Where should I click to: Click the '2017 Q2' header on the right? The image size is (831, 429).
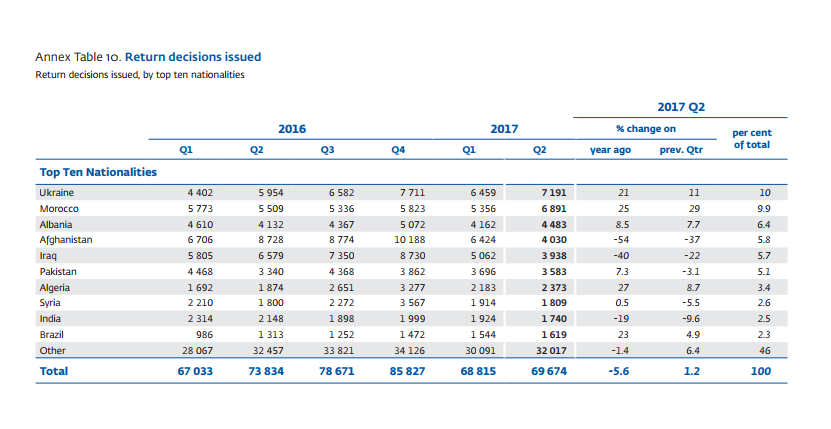coord(681,106)
